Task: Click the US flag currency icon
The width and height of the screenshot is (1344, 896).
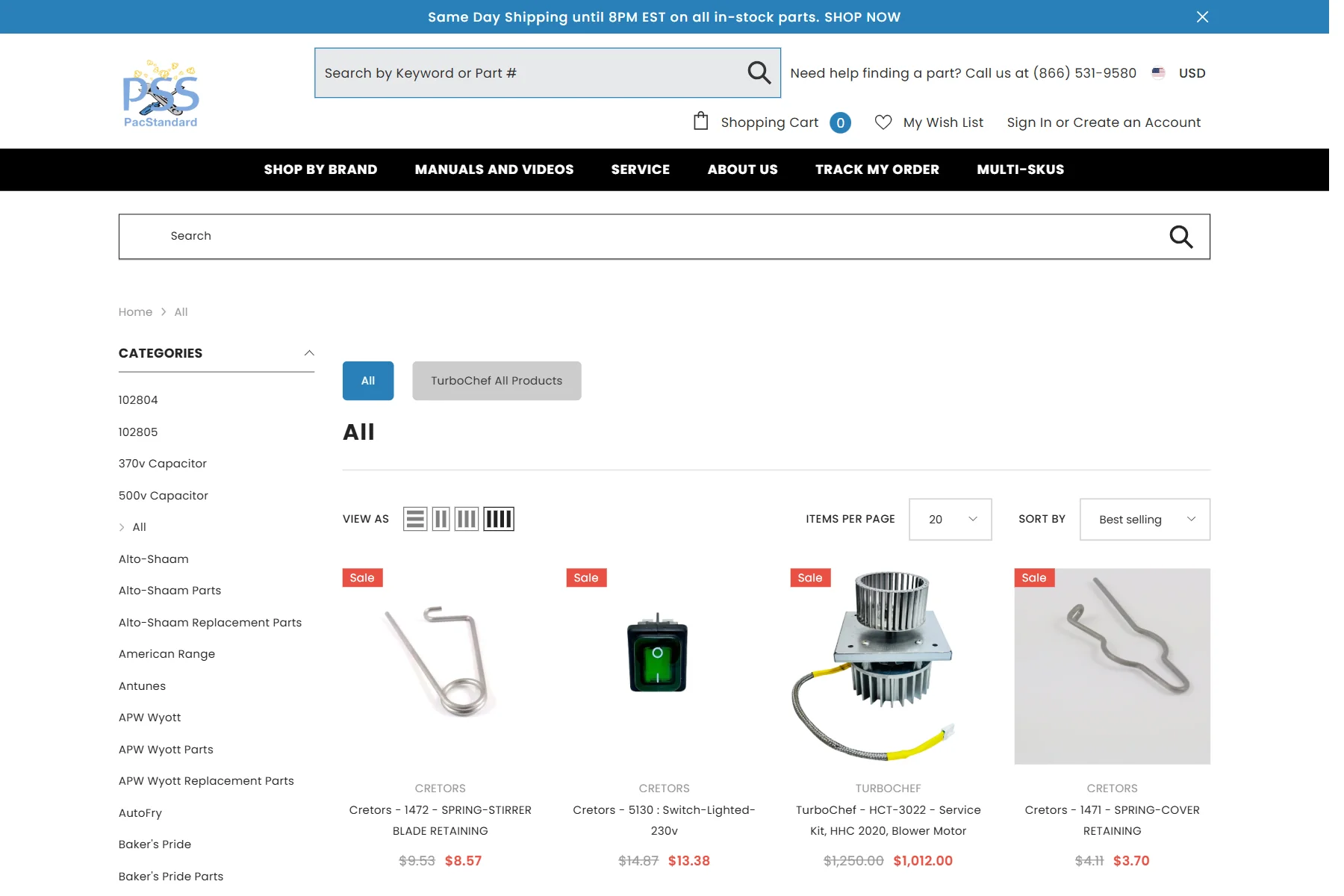Action: coord(1158,73)
